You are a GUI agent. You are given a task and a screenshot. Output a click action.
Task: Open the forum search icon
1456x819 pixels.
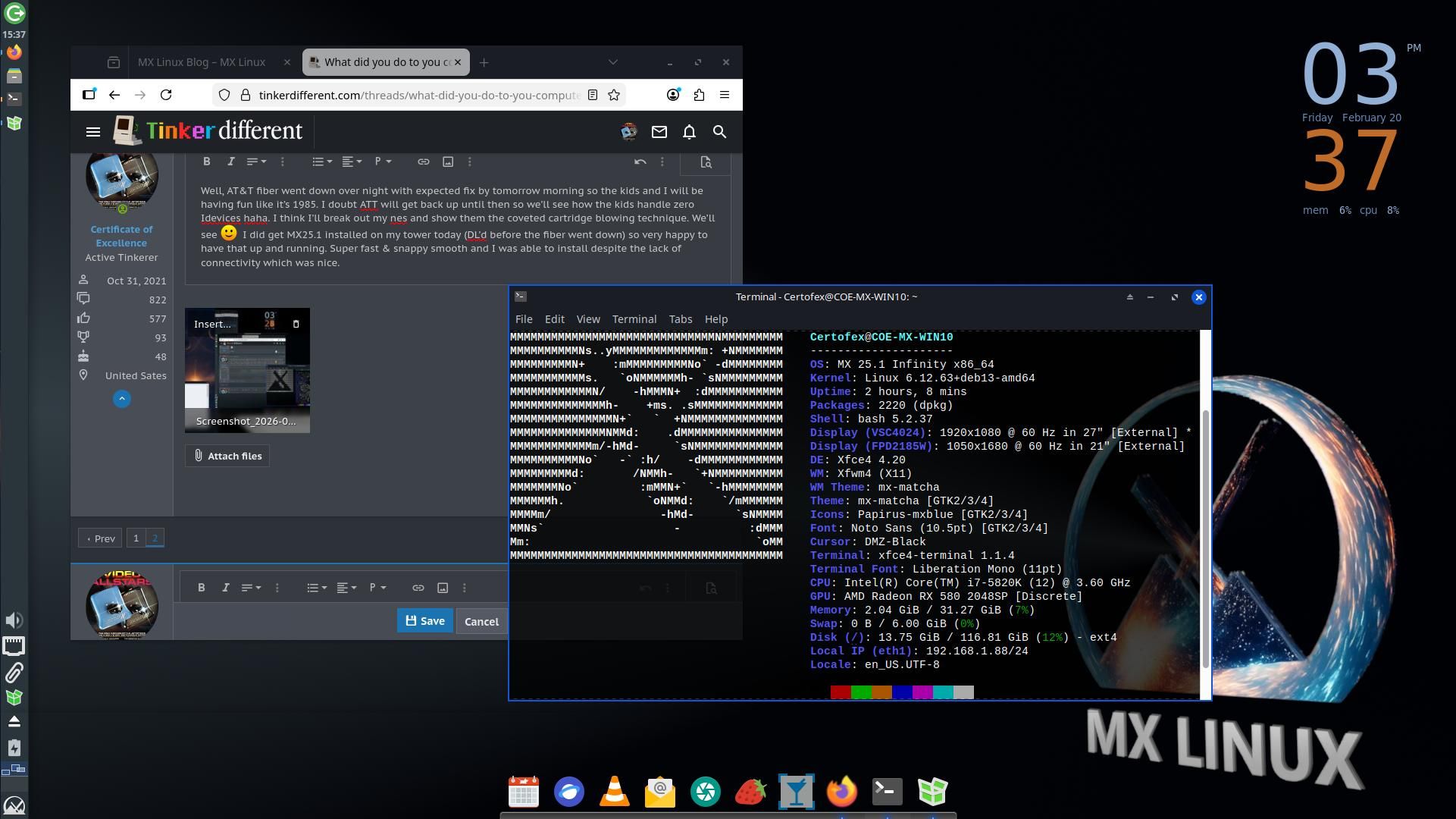click(x=719, y=132)
